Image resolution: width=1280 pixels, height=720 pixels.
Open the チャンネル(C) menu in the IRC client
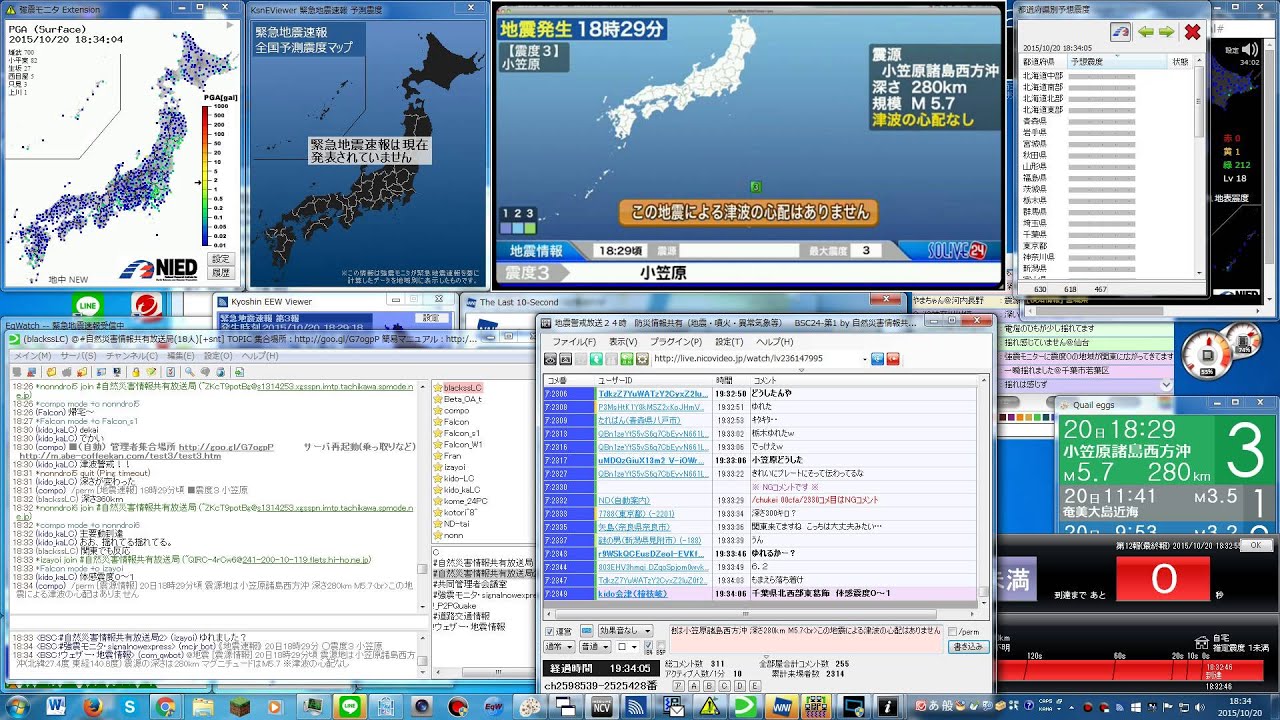tap(132, 356)
